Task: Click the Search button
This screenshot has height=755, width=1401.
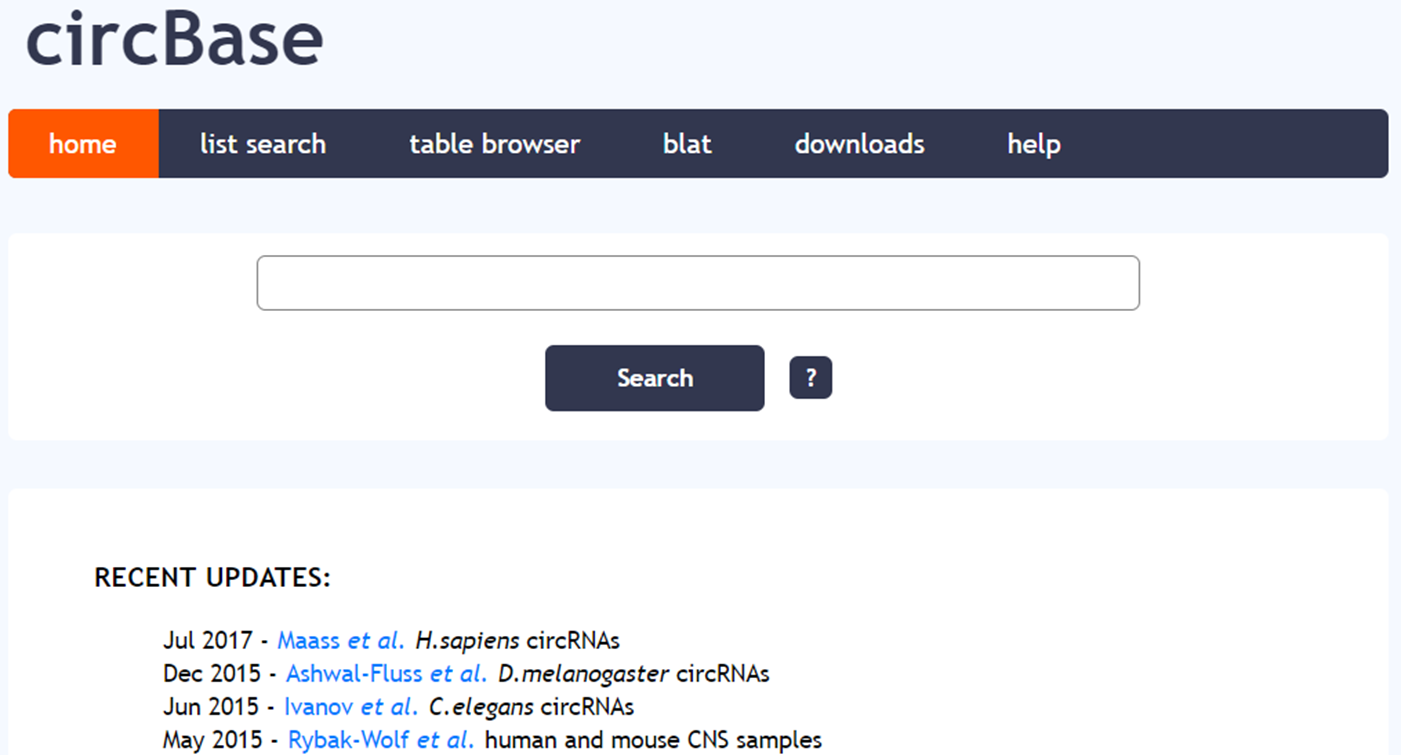Action: point(655,378)
